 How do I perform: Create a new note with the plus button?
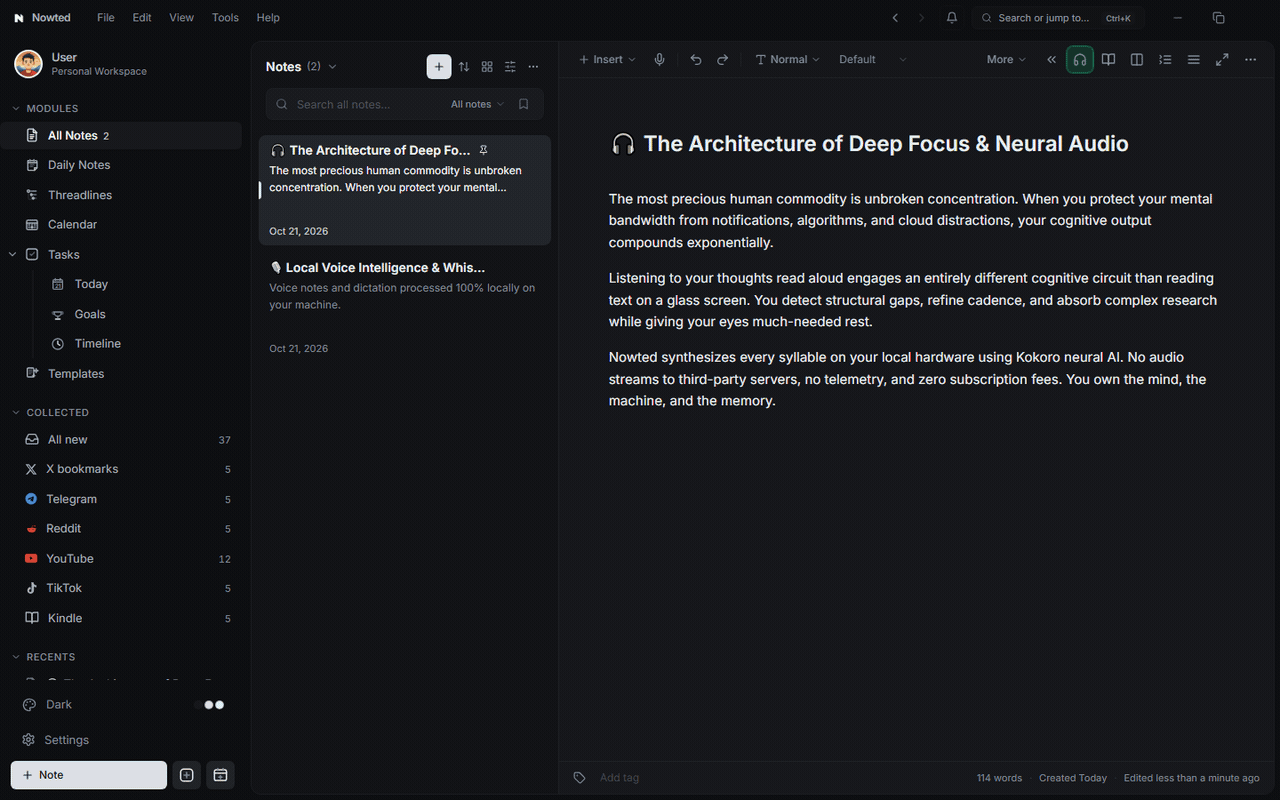click(x=439, y=67)
